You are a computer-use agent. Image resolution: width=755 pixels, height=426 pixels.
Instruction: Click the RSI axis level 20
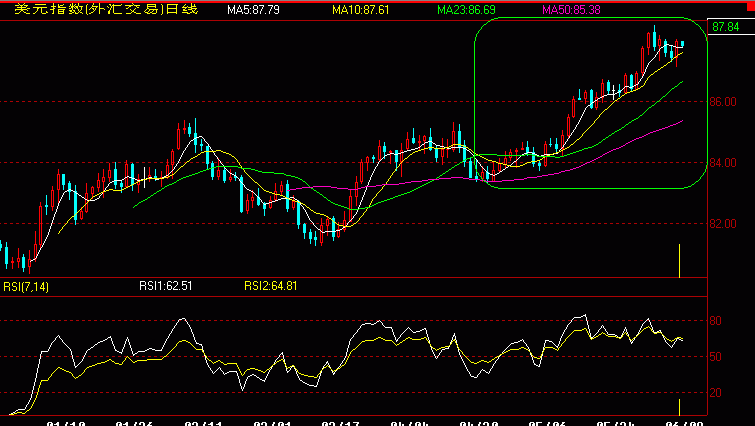click(716, 393)
